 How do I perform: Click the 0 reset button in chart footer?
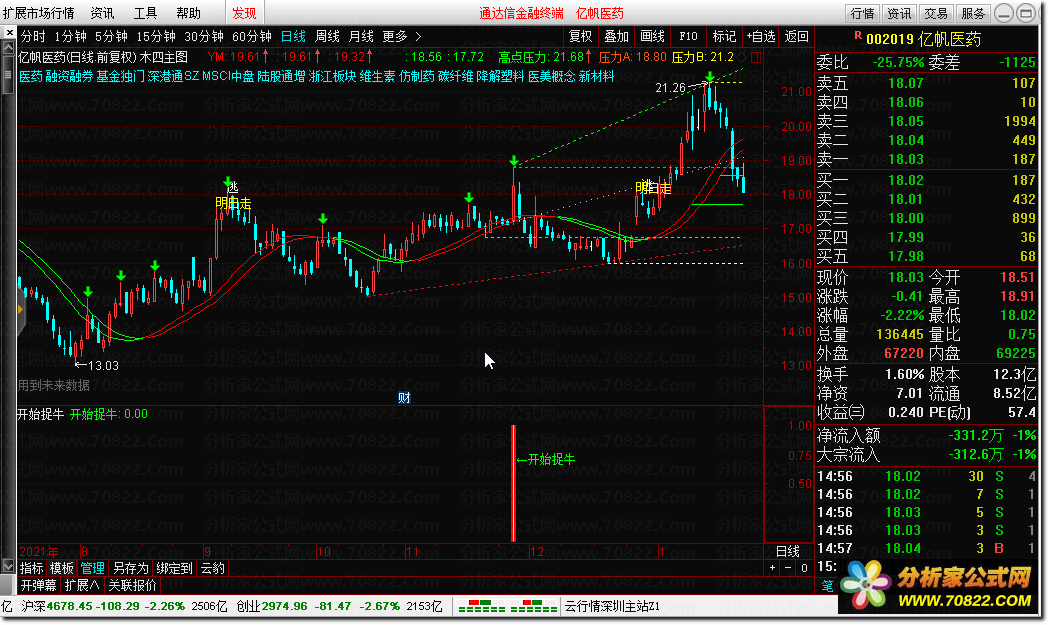click(804, 567)
